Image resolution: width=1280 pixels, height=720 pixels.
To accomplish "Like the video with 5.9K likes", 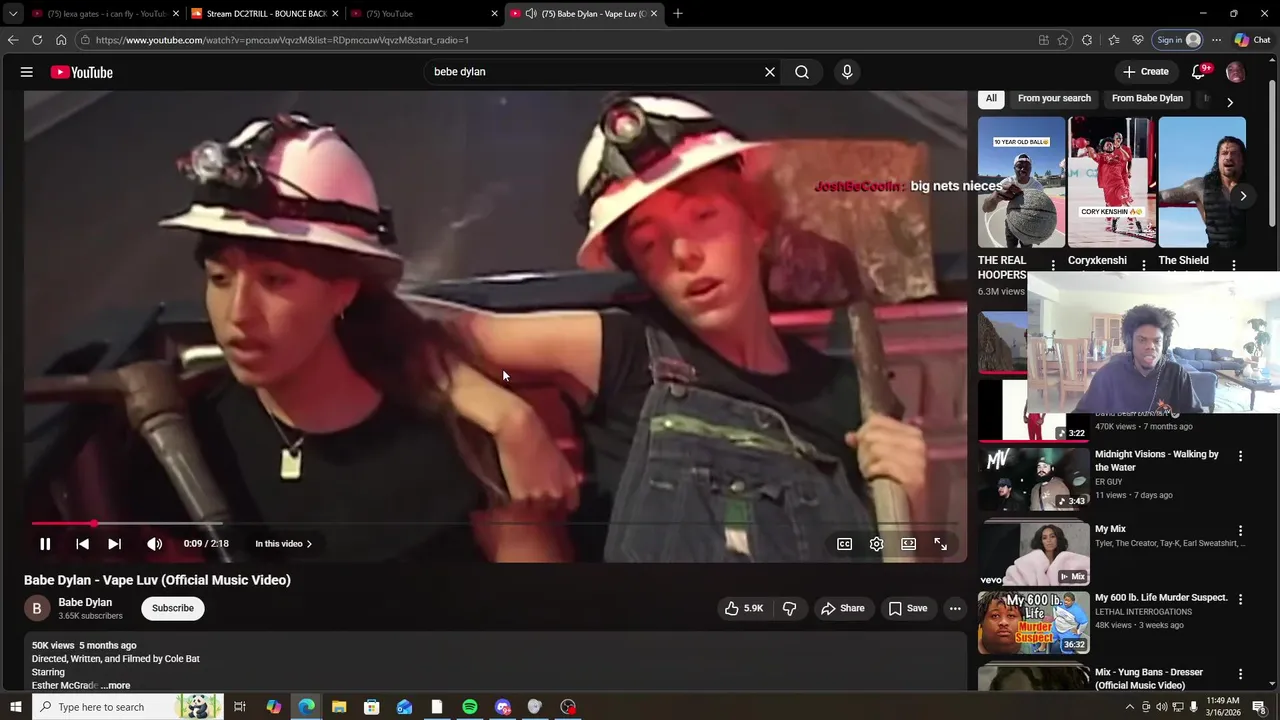I will click(x=744, y=608).
